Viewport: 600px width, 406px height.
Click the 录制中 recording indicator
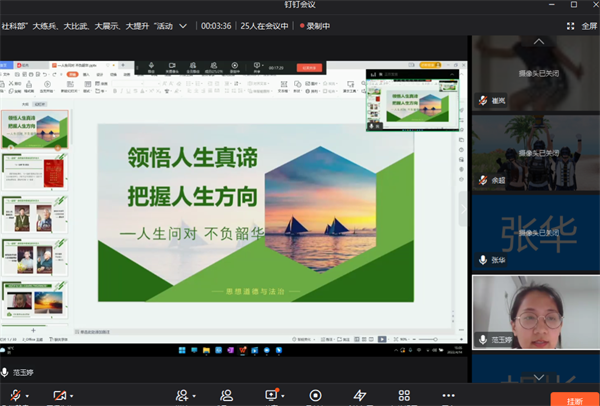[x=315, y=26]
